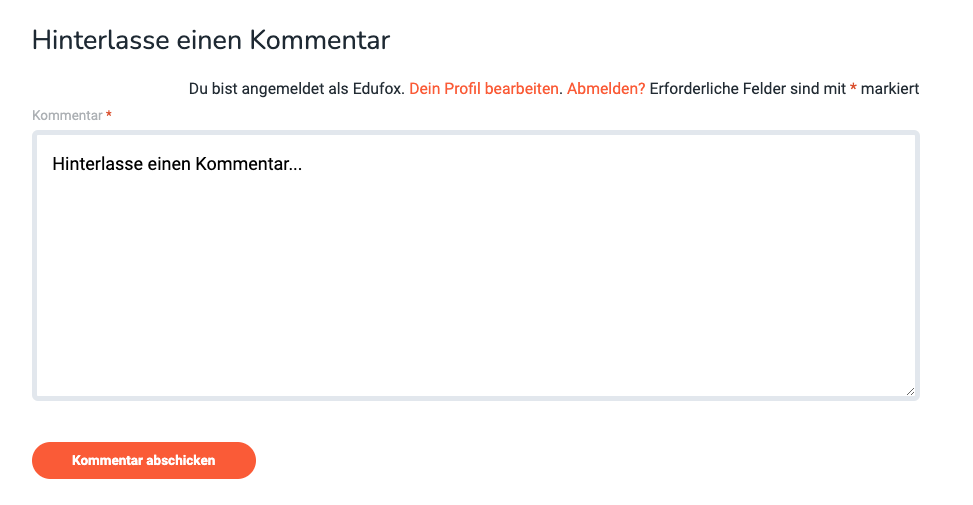The height and width of the screenshot is (505, 973).
Task: Click the "Edufox" username text
Action: click(378, 89)
